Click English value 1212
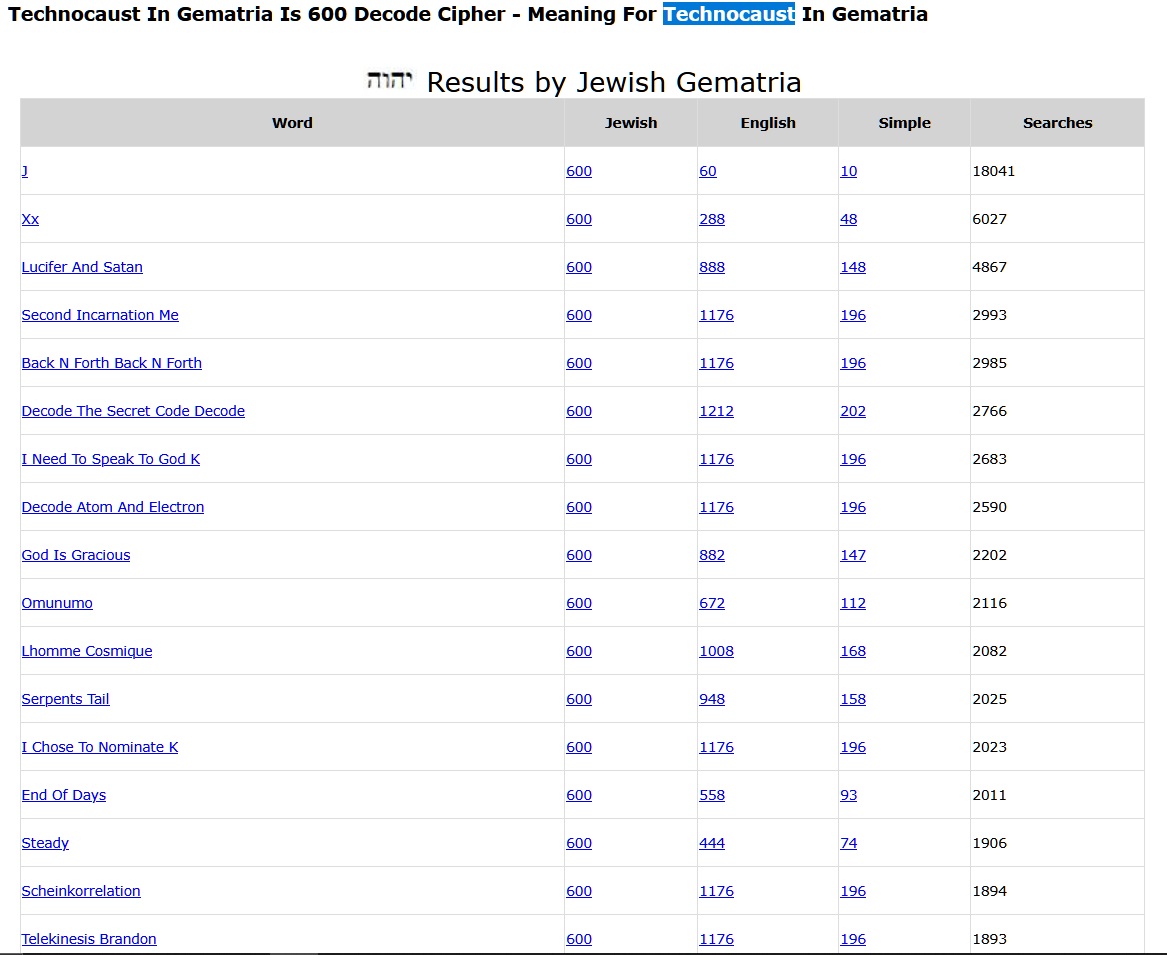Viewport: 1167px width, 955px height. 717,411
